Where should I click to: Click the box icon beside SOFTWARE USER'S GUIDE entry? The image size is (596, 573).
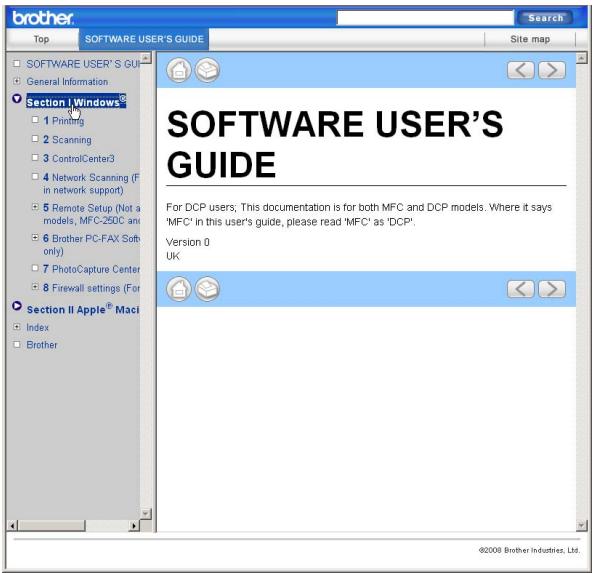click(17, 63)
